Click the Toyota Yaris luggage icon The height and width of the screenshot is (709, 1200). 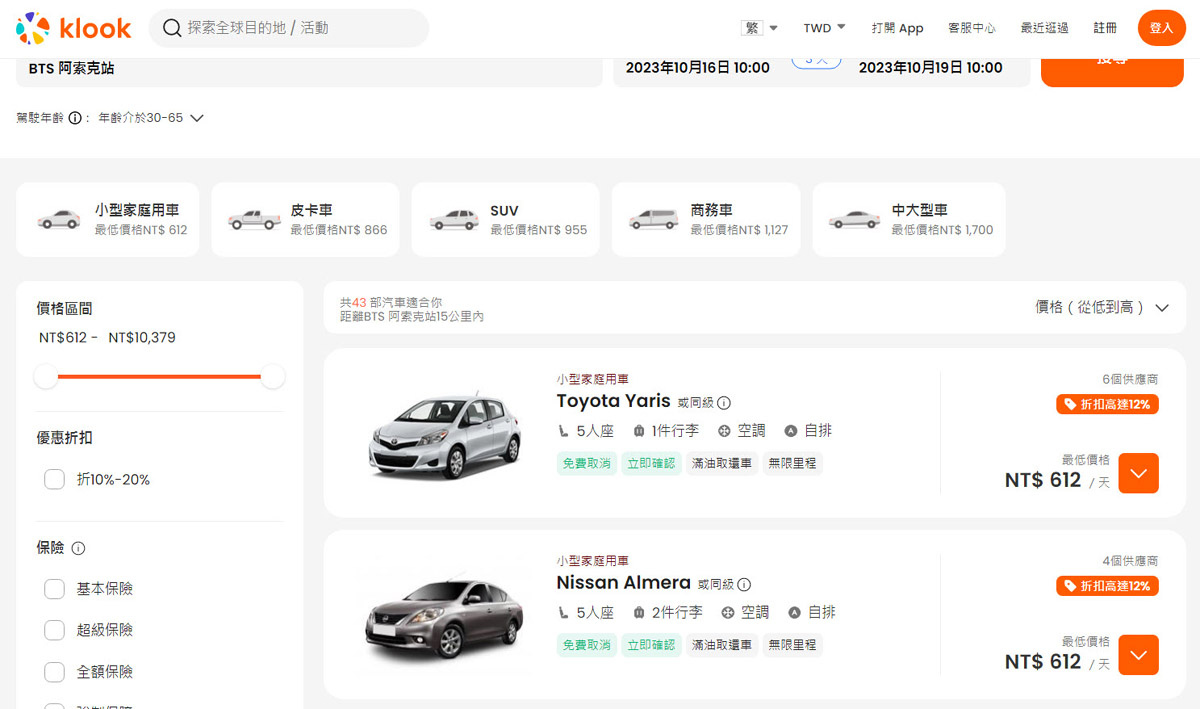(638, 431)
